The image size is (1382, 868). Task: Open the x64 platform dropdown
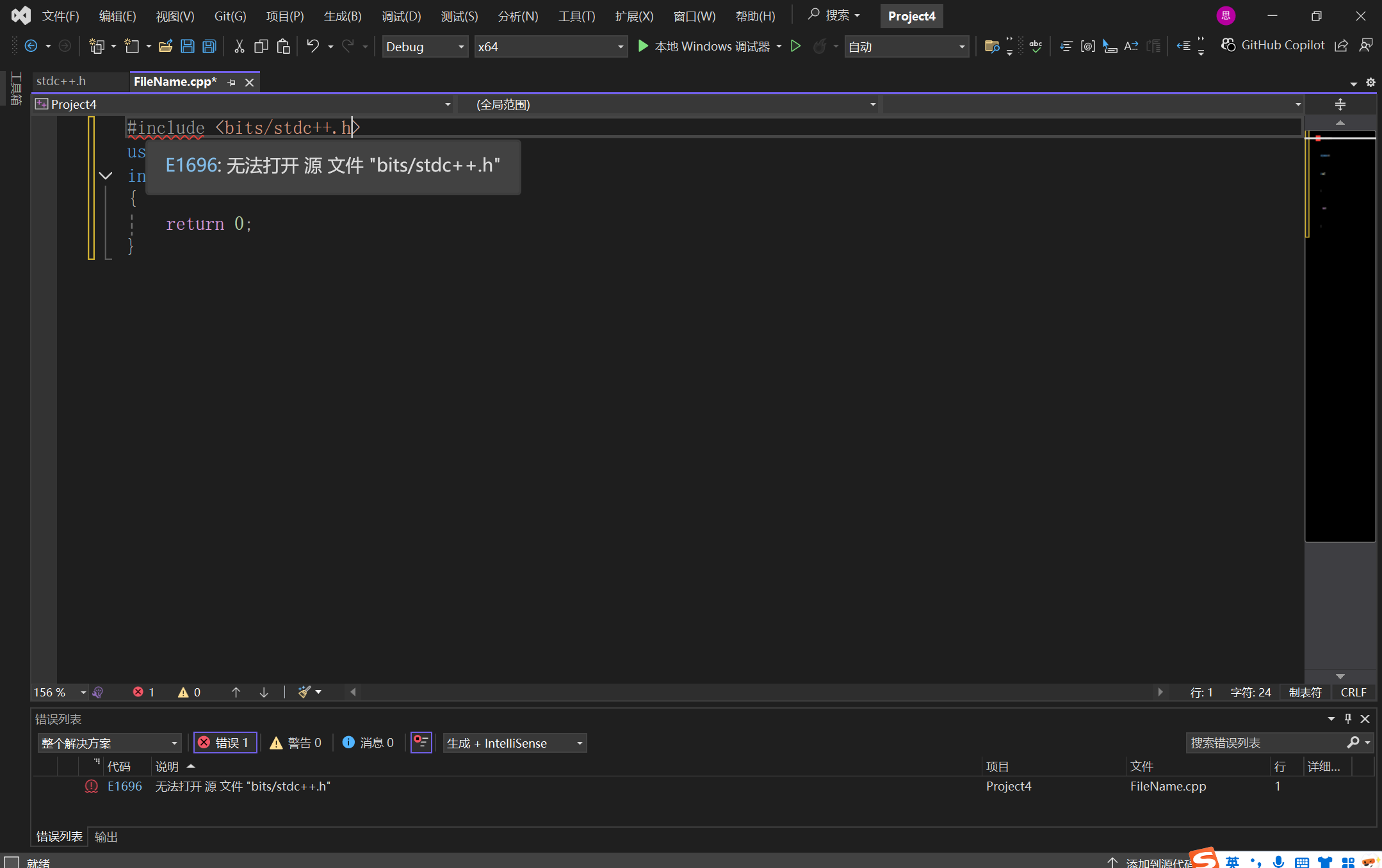click(550, 47)
